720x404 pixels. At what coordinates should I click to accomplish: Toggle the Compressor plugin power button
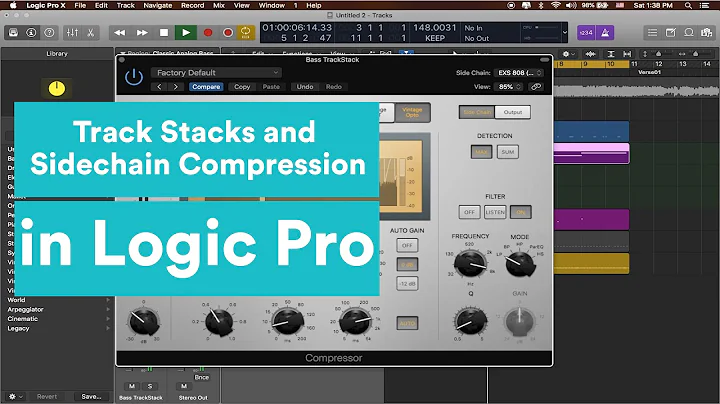134,77
